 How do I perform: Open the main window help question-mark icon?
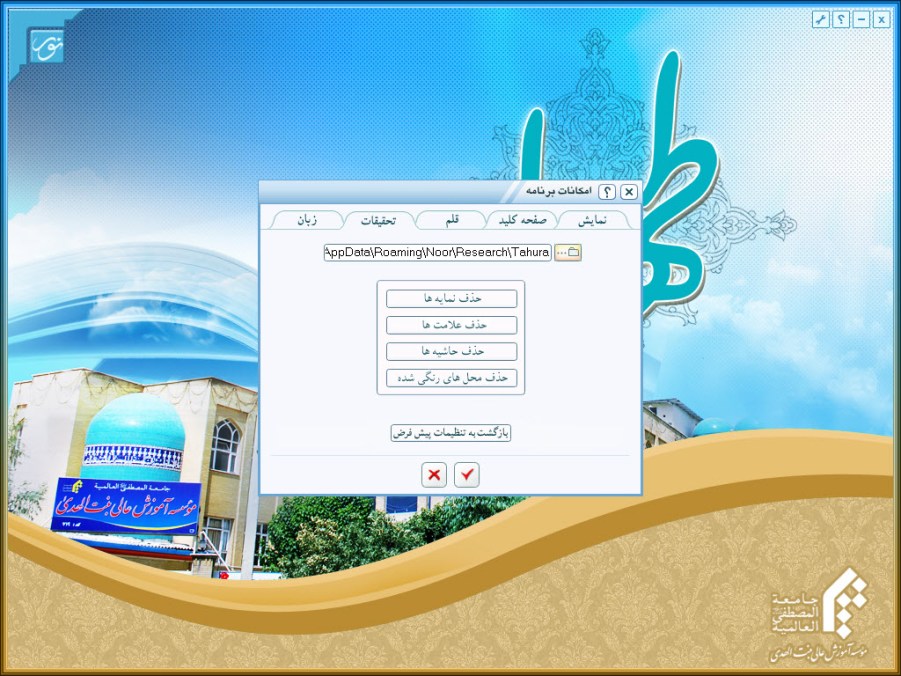tap(841, 20)
